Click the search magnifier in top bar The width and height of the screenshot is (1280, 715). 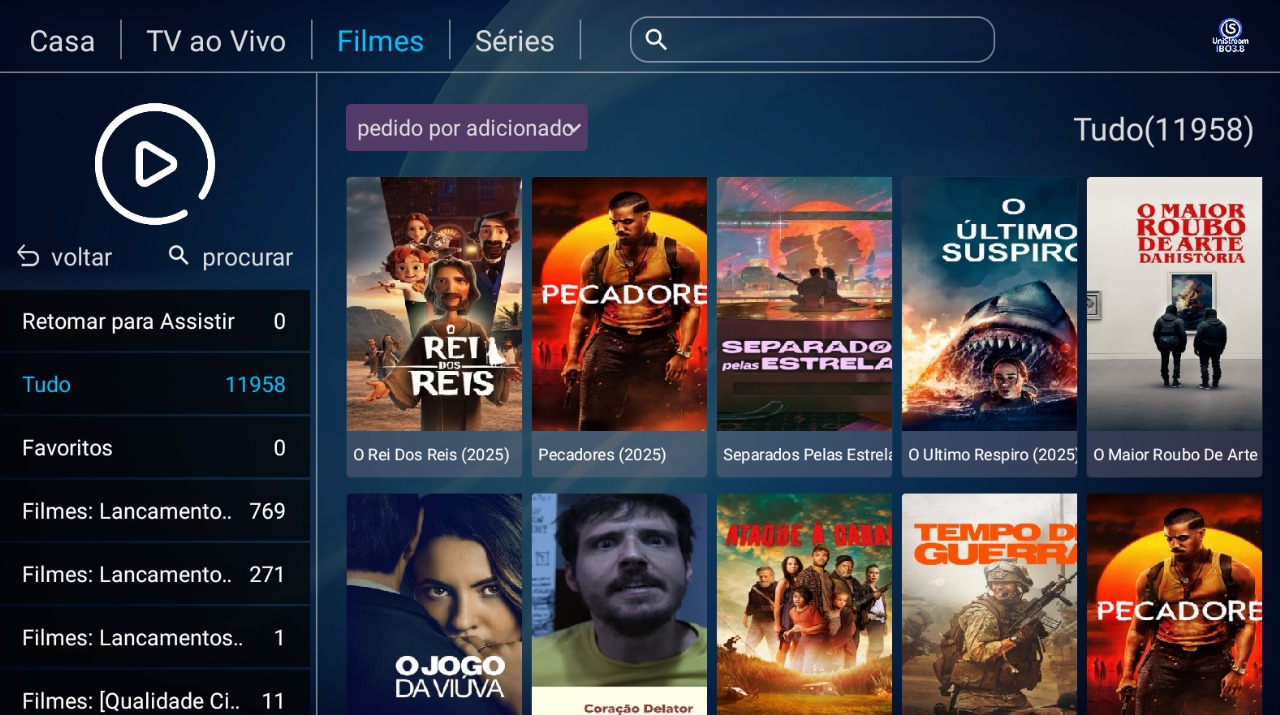tap(656, 40)
